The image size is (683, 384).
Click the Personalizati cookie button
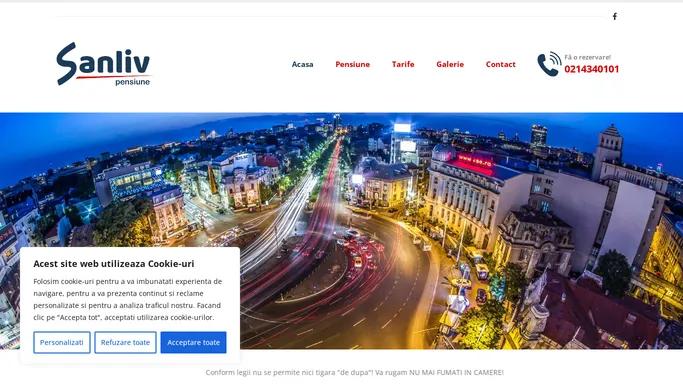62,342
